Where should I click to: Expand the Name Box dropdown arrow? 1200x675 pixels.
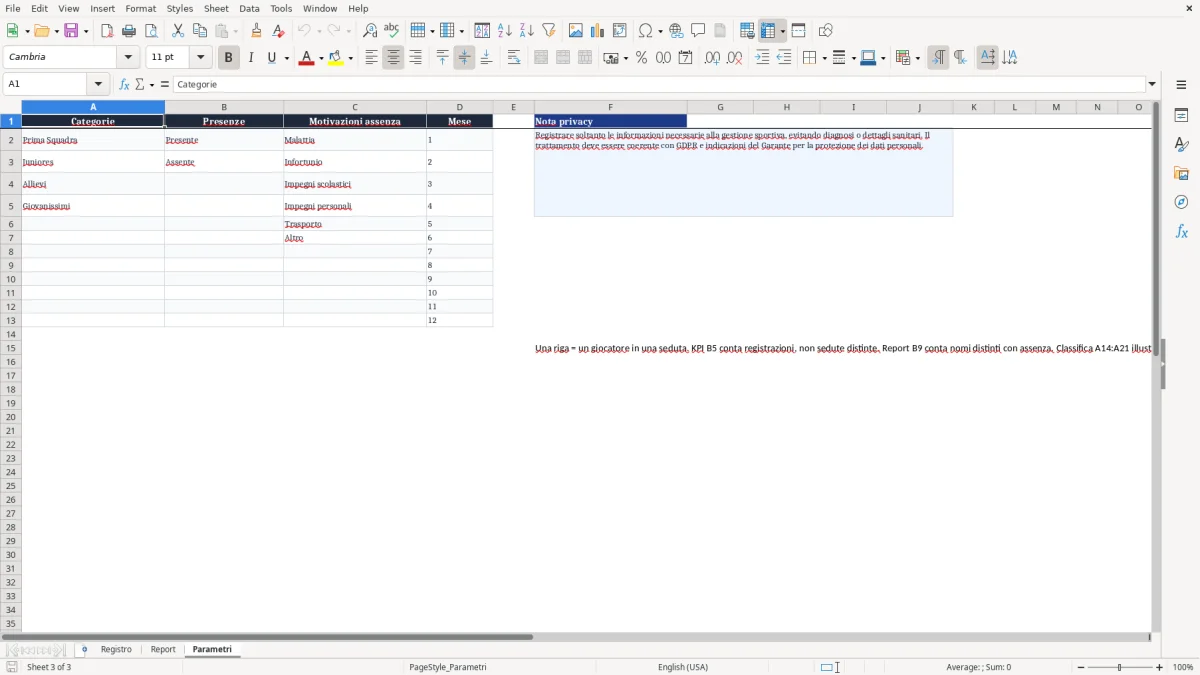coord(99,85)
